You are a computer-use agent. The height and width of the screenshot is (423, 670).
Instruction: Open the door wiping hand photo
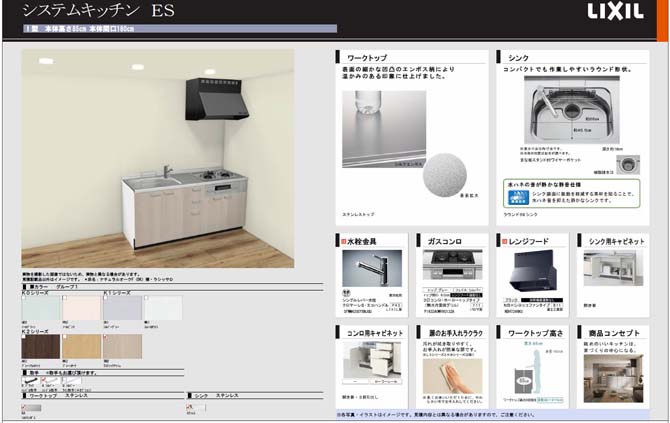(x=453, y=376)
